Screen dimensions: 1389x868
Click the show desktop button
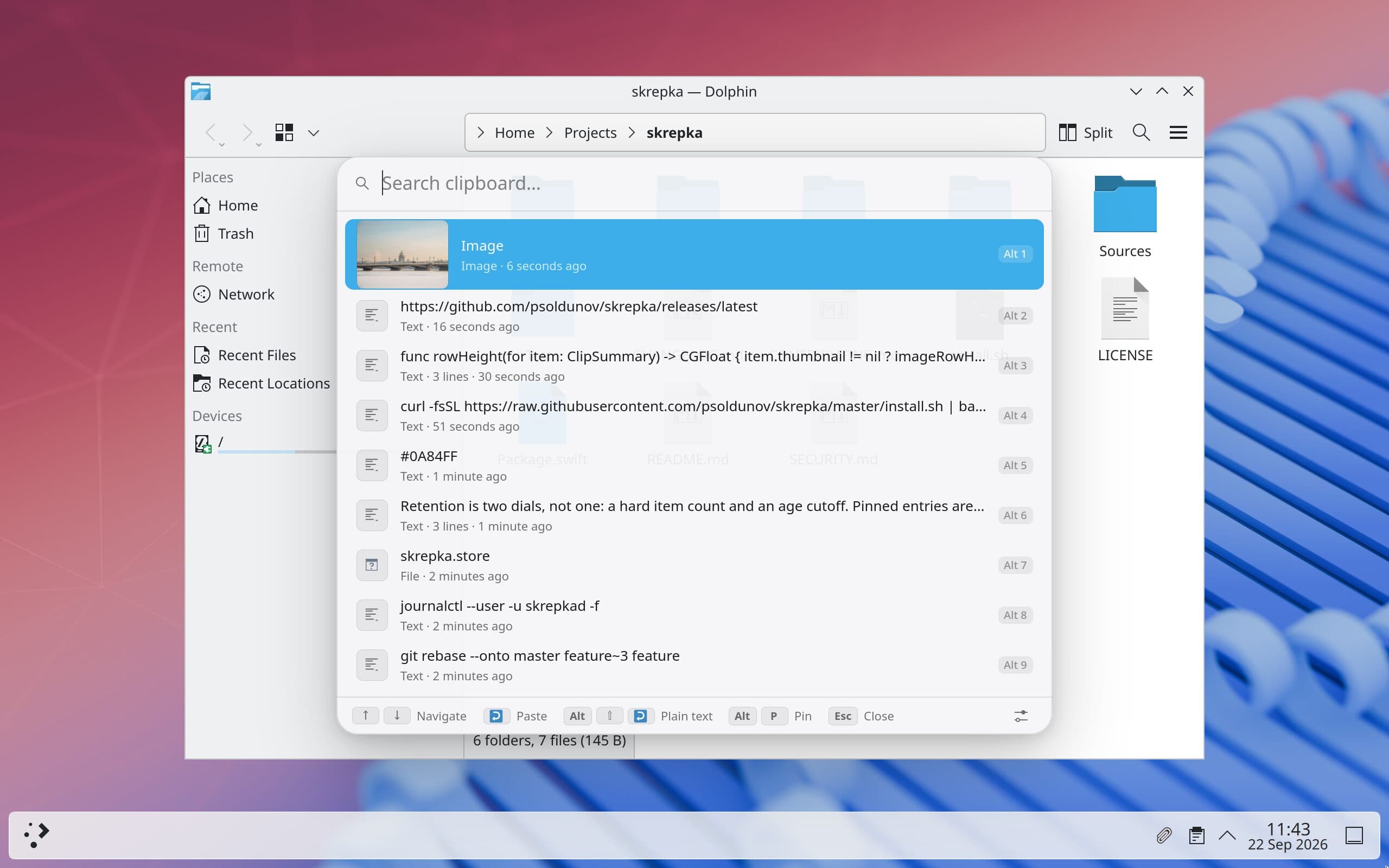[x=1354, y=835]
